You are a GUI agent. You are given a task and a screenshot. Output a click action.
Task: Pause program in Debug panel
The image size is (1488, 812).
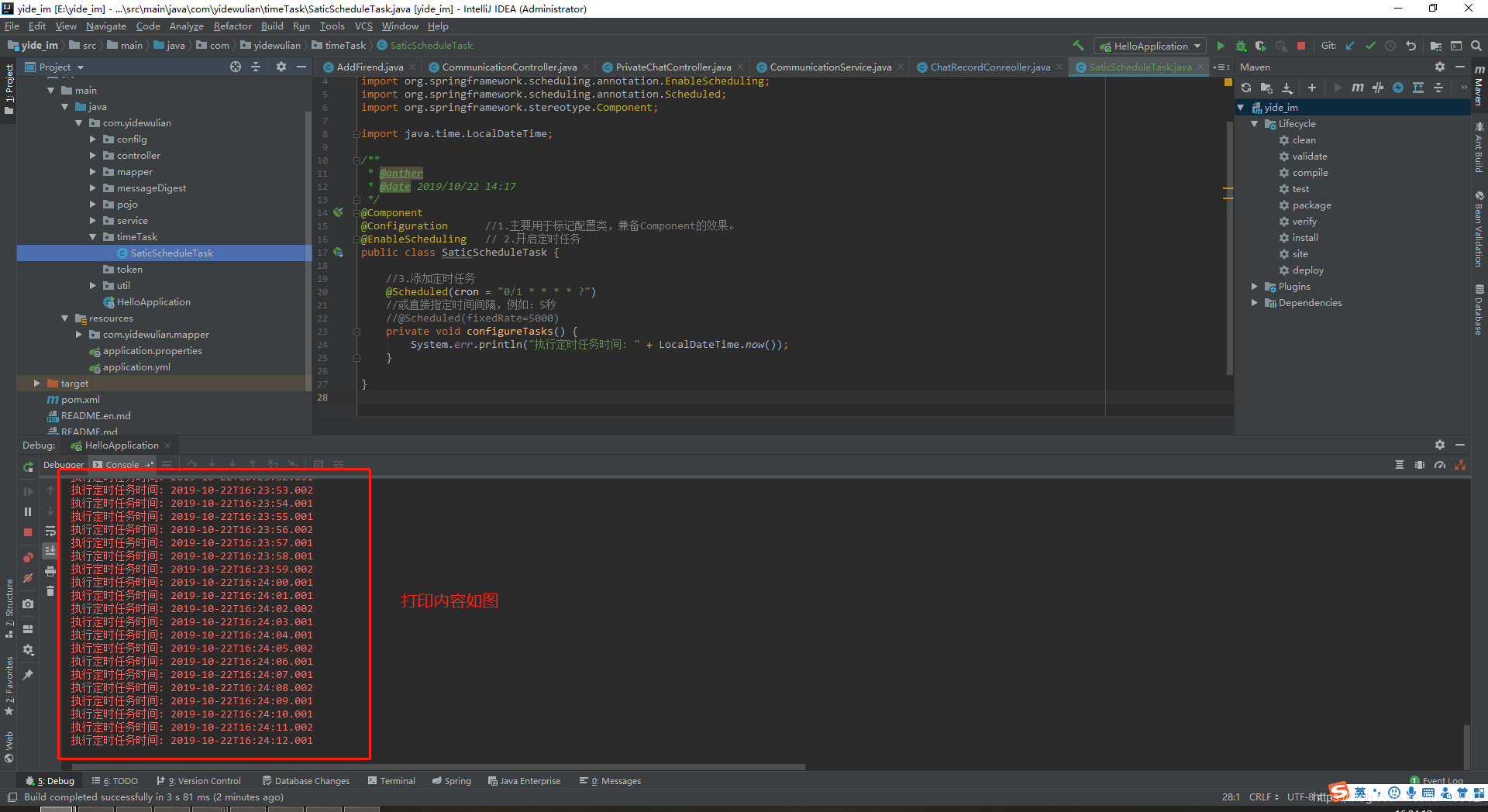coord(28,511)
